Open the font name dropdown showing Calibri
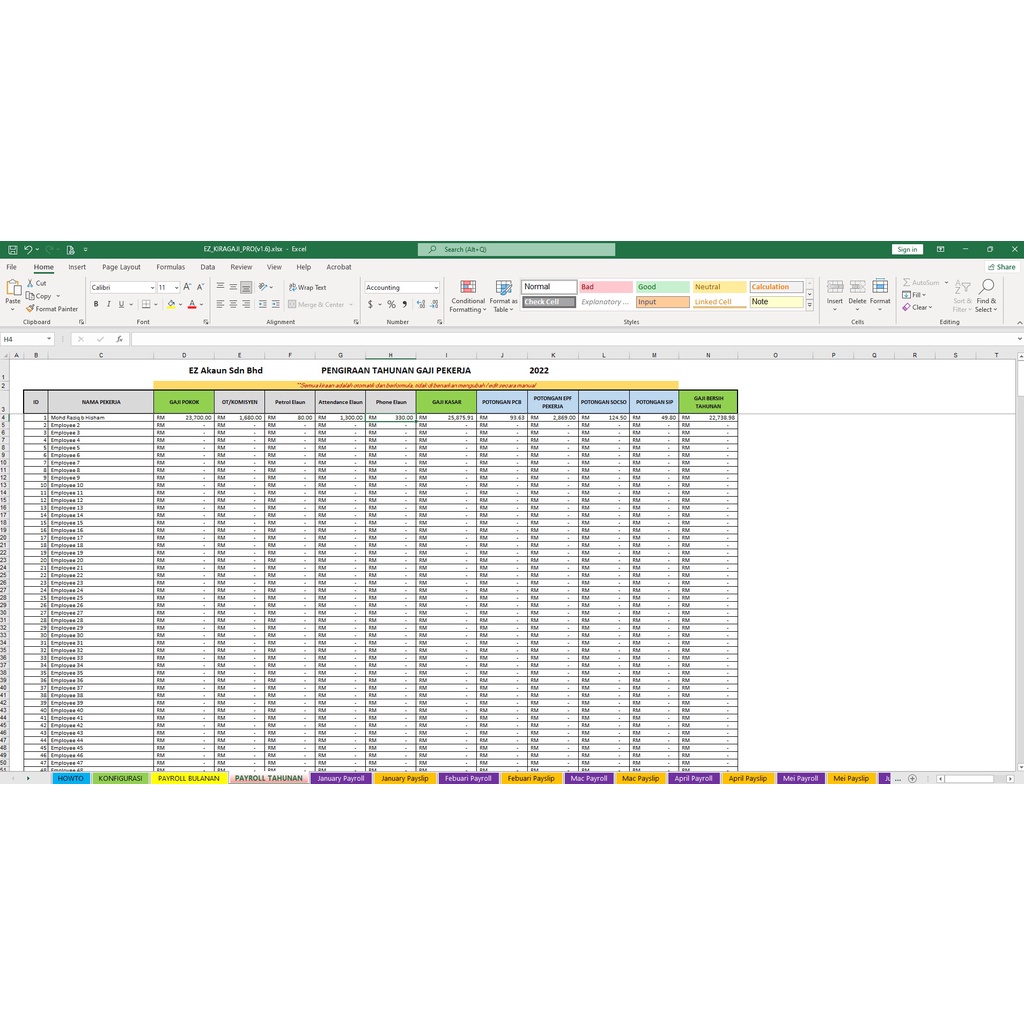 pos(152,288)
